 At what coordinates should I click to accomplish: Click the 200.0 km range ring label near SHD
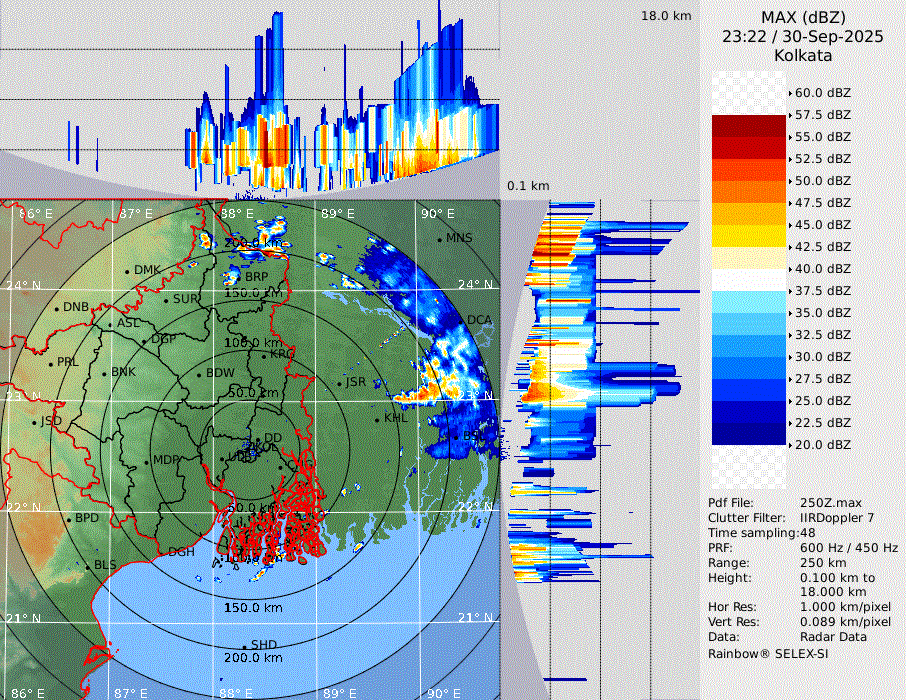tap(252, 658)
